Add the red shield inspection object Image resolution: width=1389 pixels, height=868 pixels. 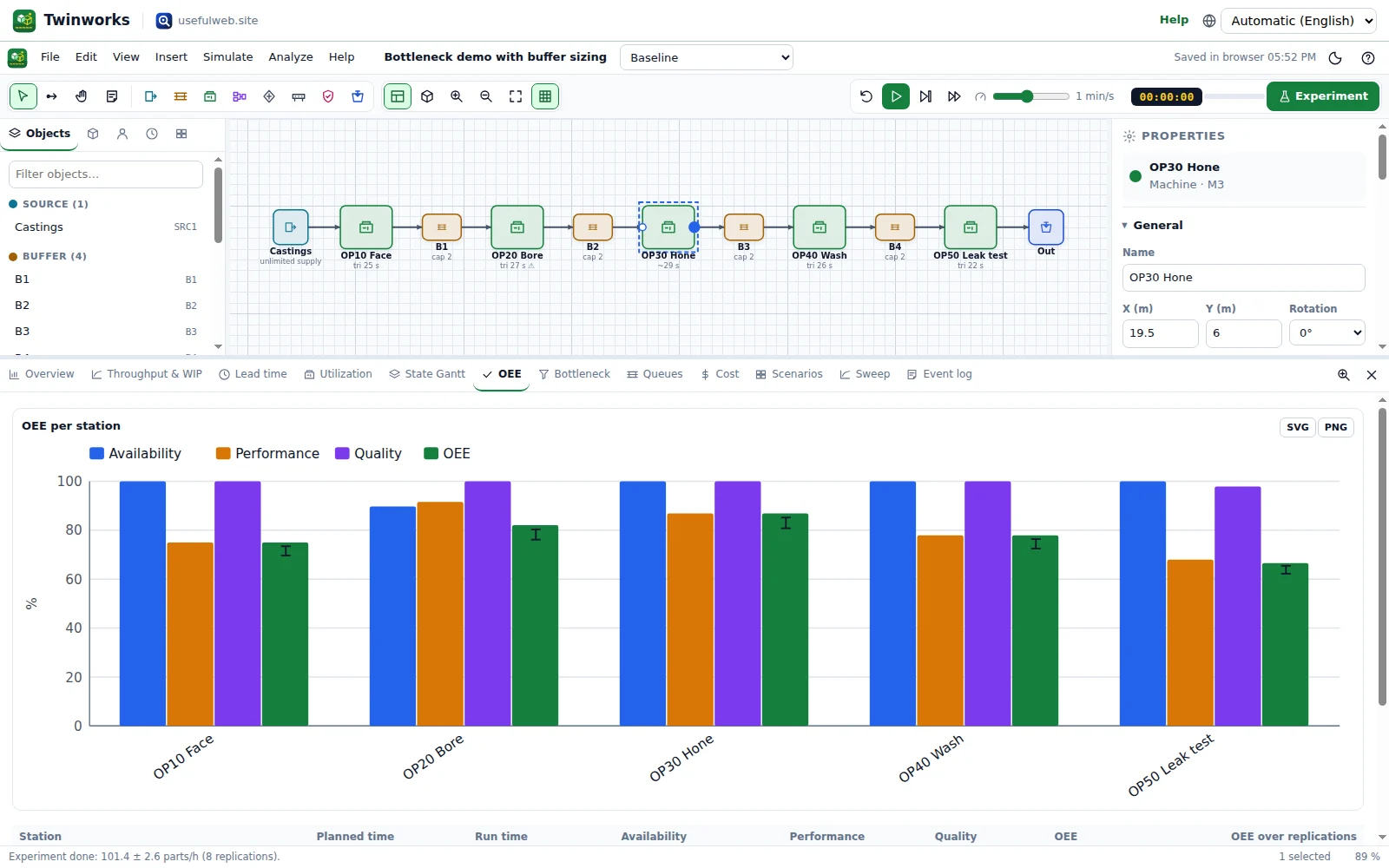click(x=328, y=96)
